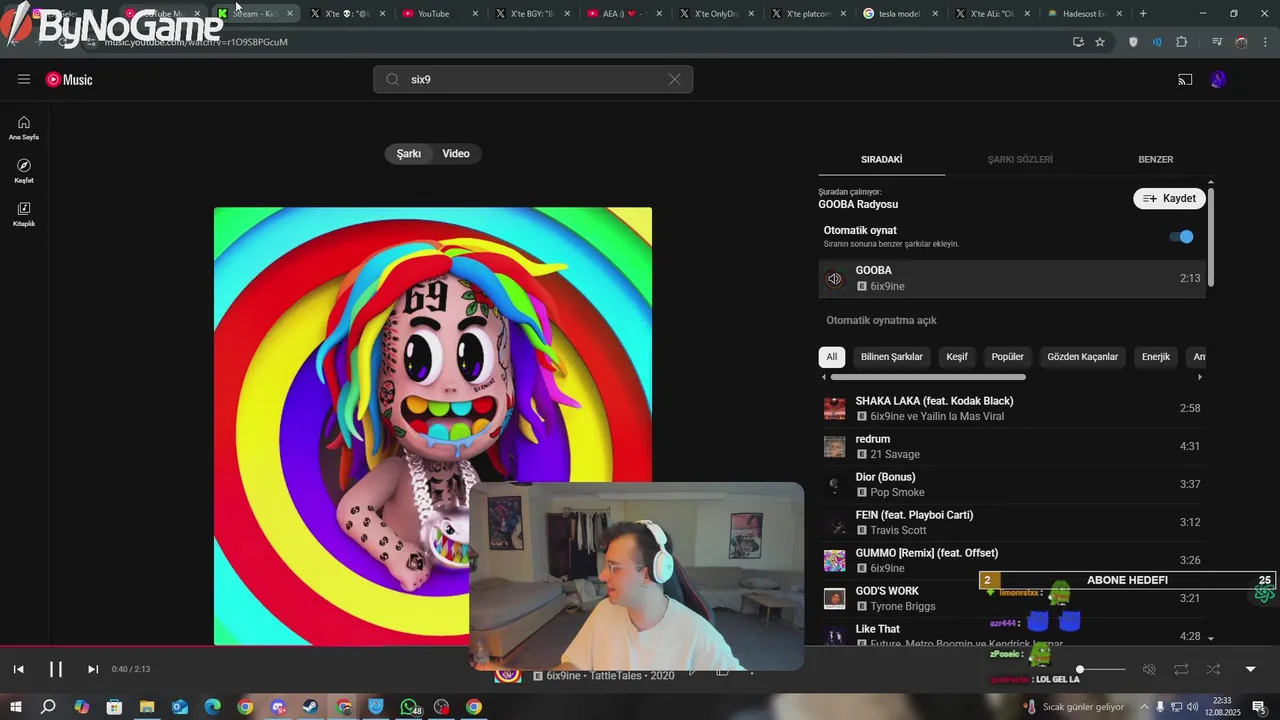Click the Kaydet button
The image size is (1280, 720).
(1169, 198)
